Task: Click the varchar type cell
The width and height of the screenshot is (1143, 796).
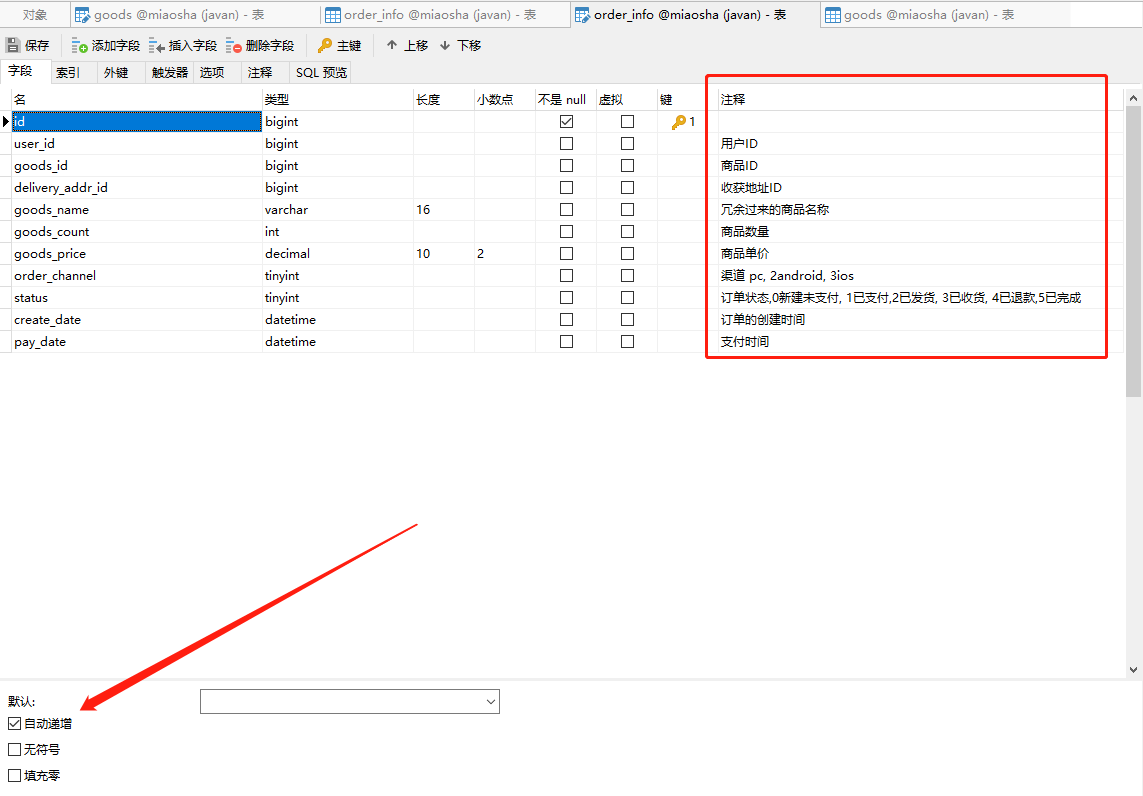Action: coord(338,210)
